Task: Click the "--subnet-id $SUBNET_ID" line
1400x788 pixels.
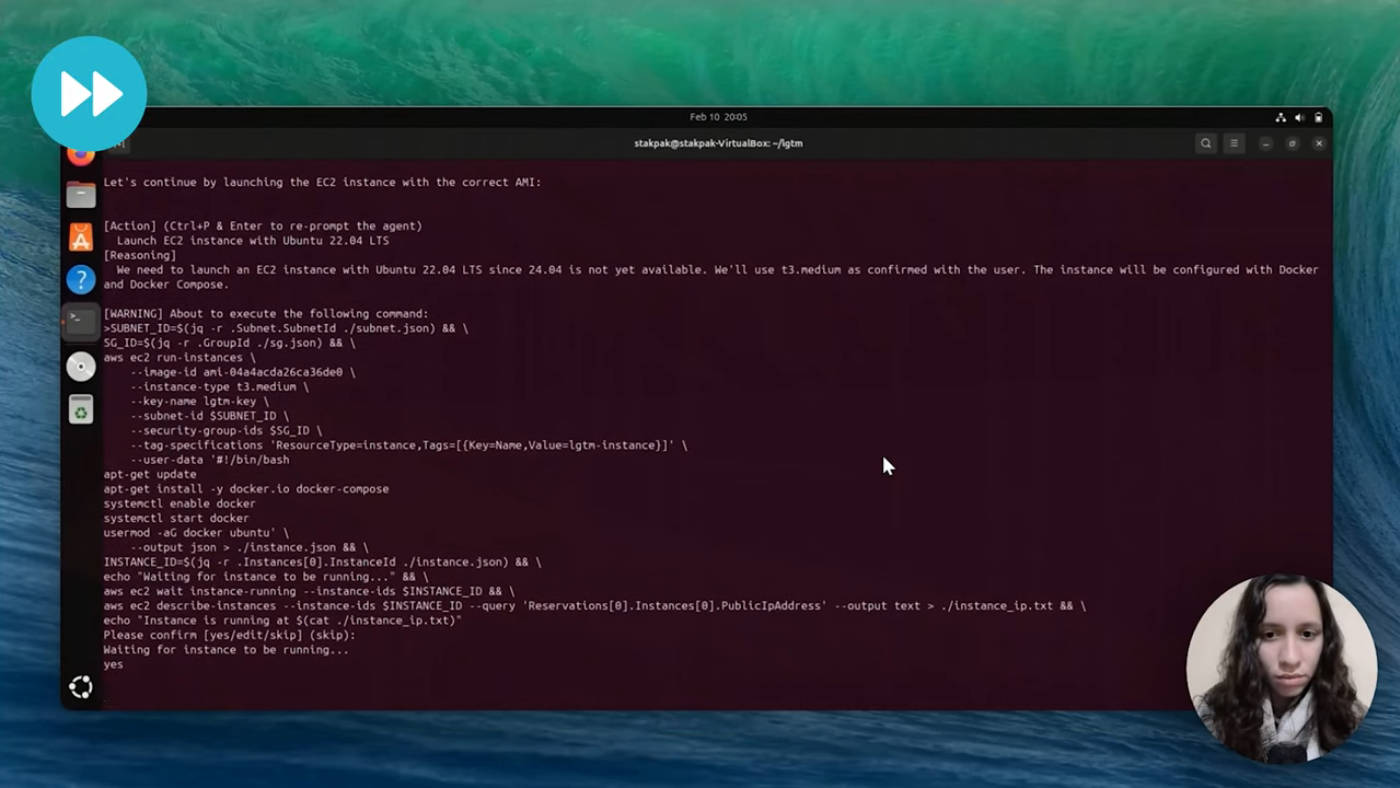Action: point(209,416)
